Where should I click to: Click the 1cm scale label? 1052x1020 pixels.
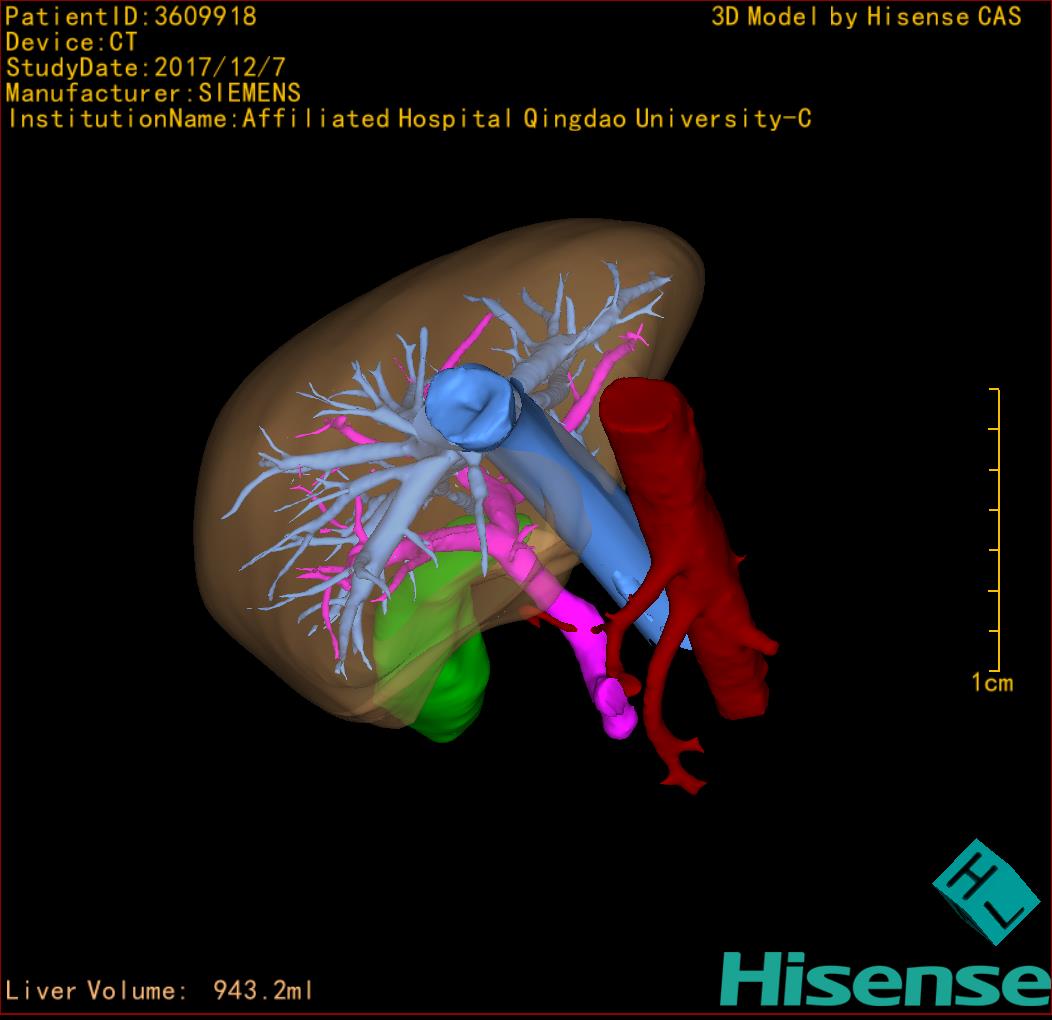tap(992, 683)
